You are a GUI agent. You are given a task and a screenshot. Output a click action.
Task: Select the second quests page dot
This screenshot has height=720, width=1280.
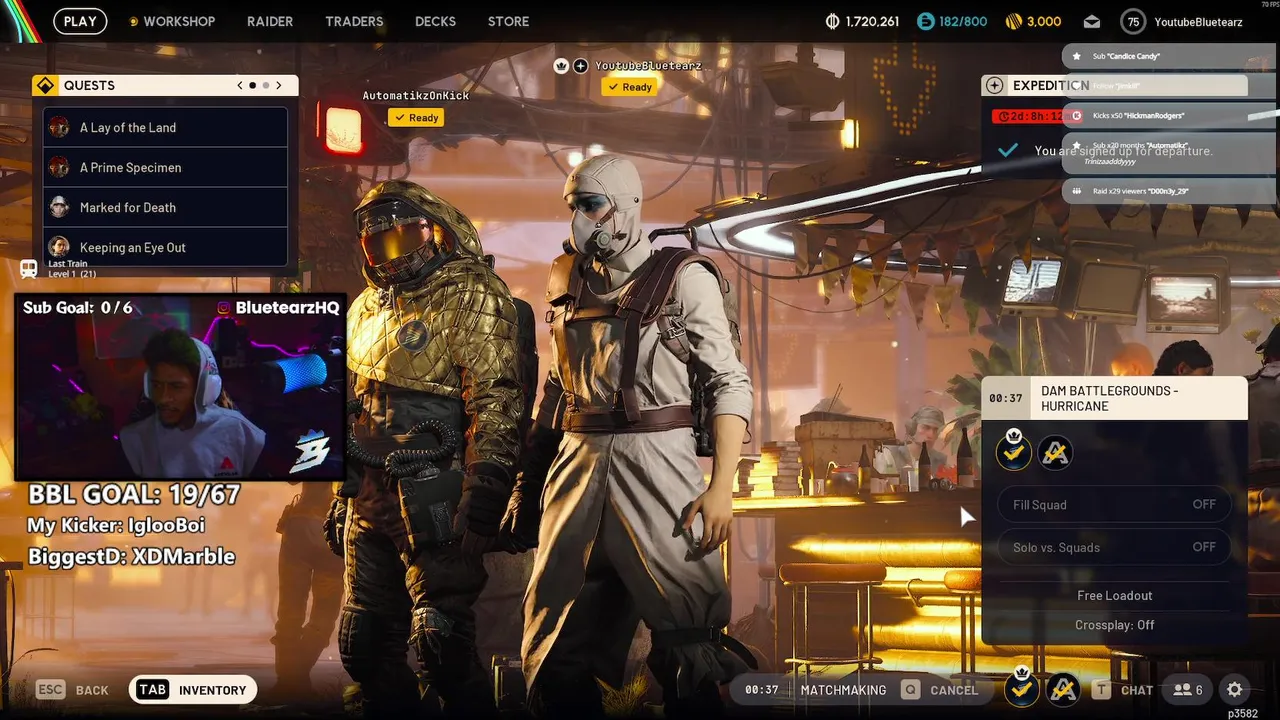click(265, 86)
